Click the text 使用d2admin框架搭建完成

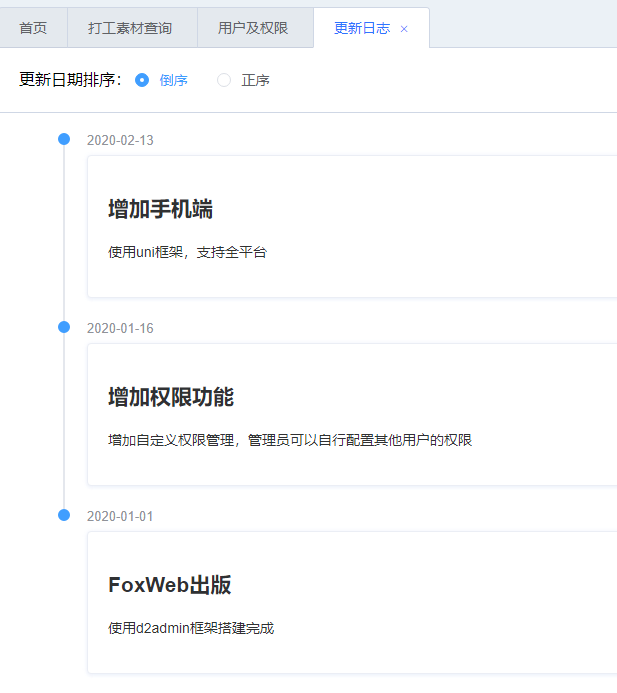(x=191, y=628)
